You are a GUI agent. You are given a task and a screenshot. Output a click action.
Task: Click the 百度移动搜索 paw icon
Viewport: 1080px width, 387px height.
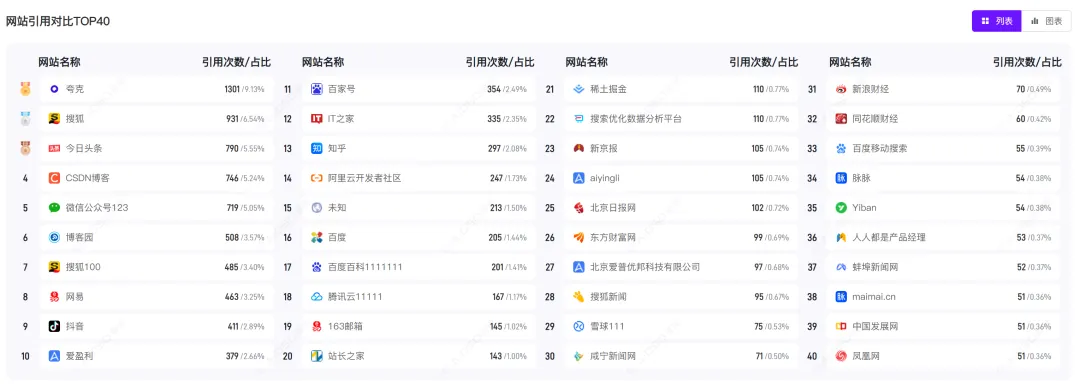[841, 148]
